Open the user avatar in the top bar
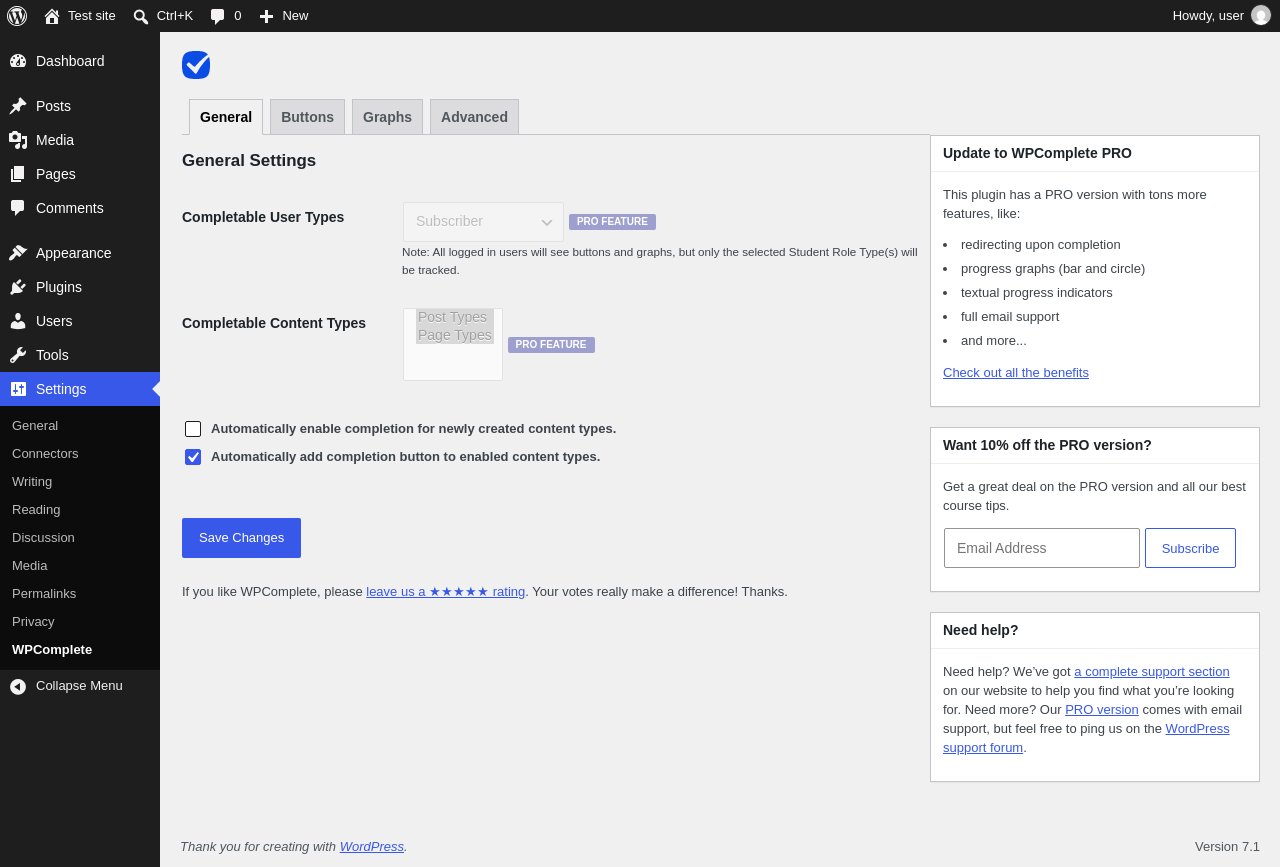This screenshot has height=867, width=1280. click(1261, 16)
